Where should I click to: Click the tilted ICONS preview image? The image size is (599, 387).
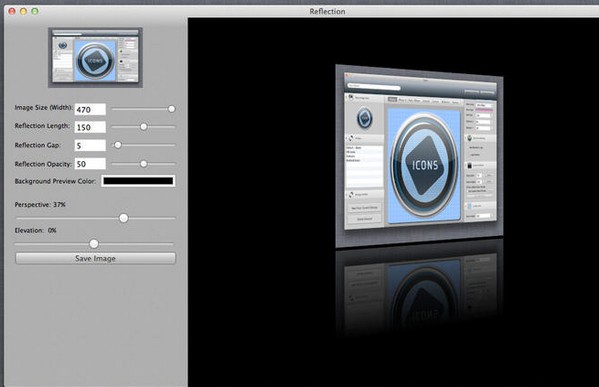pyautogui.click(x=419, y=156)
